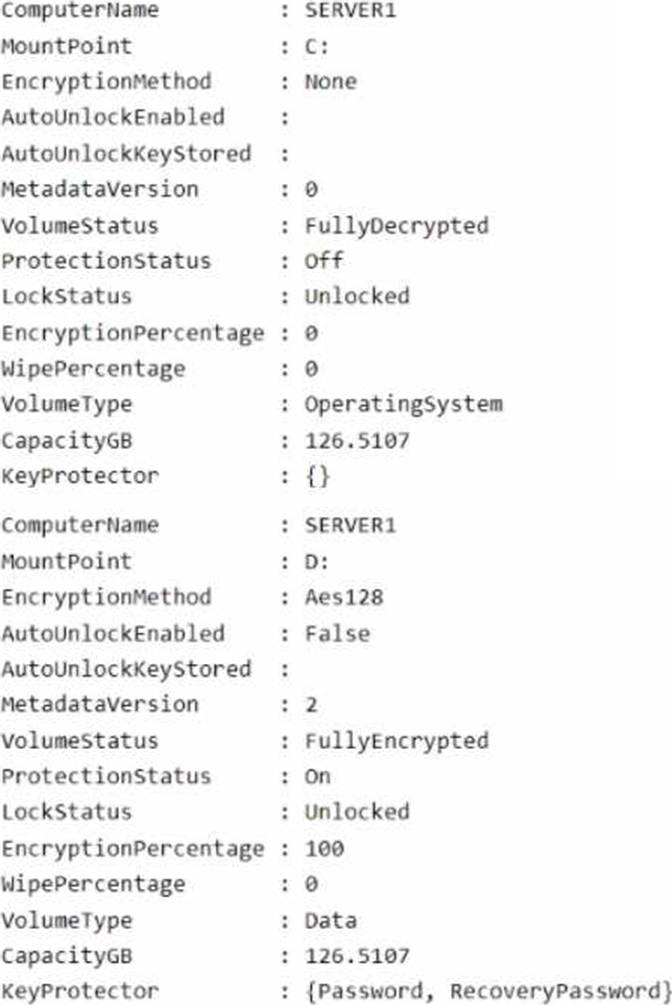672x1005 pixels.
Task: Click the C: mount point value
Action: (316, 46)
